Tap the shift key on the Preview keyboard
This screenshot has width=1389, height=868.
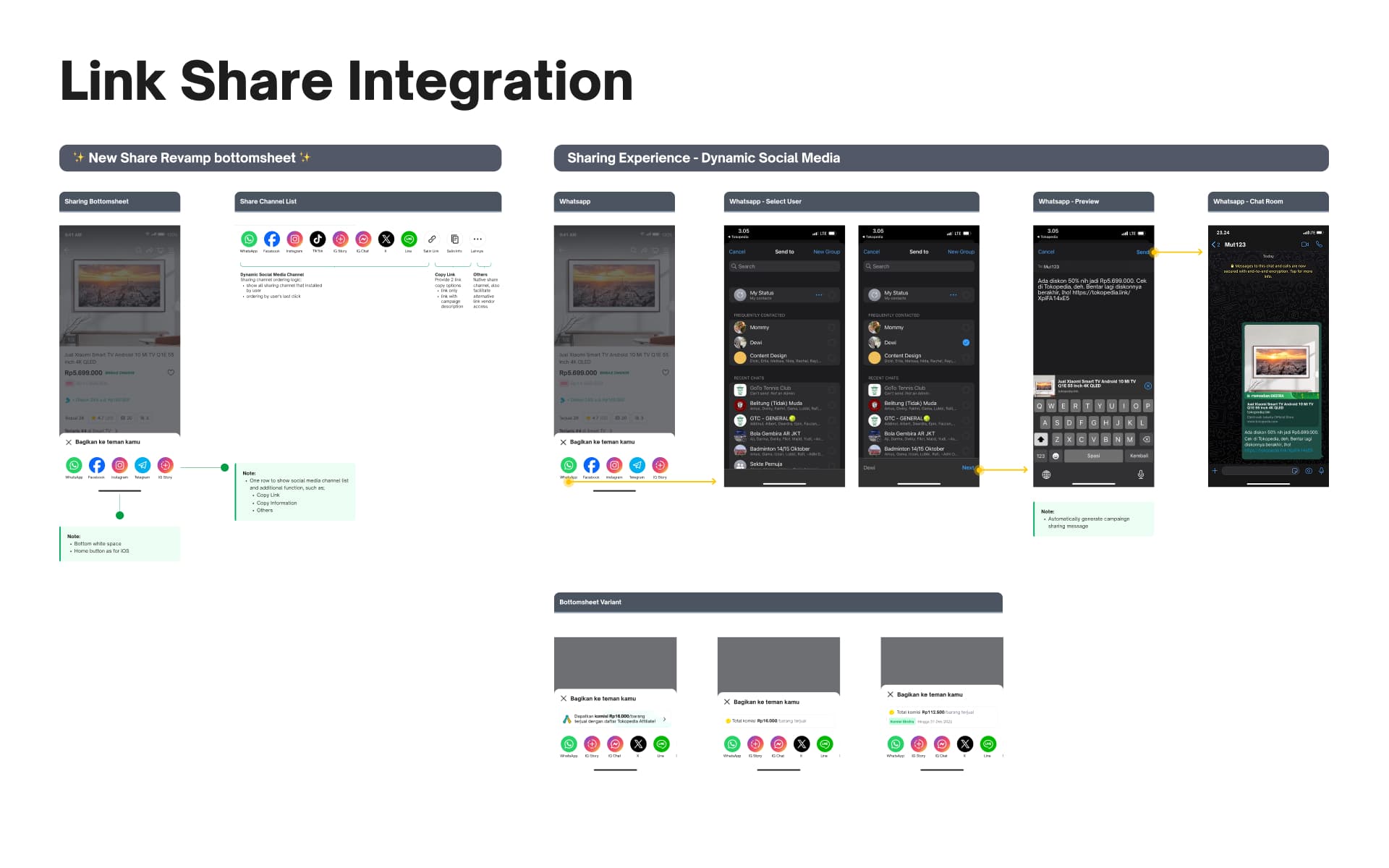1042,440
